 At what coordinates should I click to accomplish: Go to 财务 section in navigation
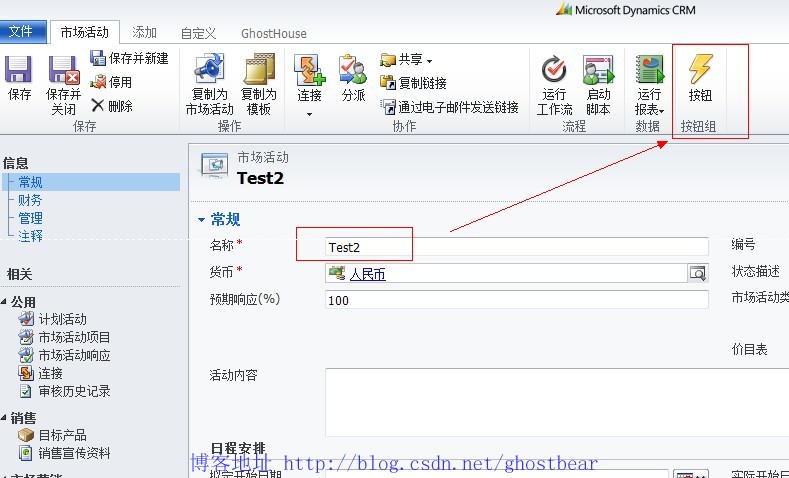[x=30, y=200]
